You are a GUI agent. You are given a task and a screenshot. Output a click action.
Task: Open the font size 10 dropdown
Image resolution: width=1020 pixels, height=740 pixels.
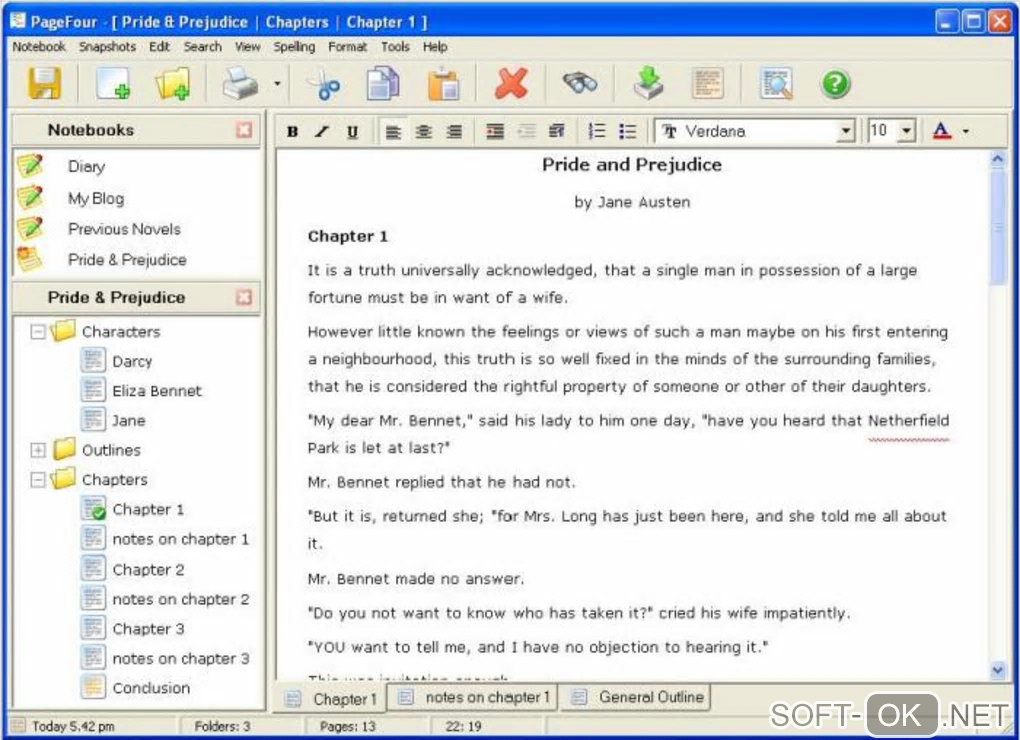[x=906, y=131]
